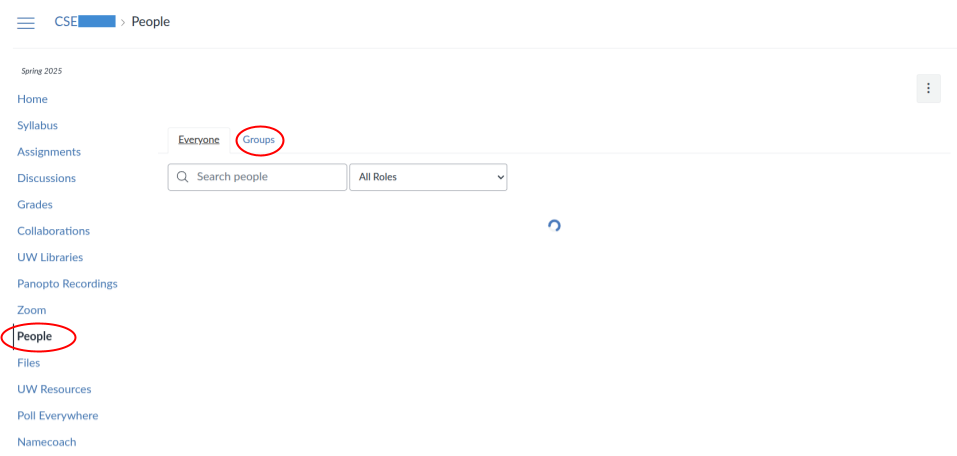Click the loading spinner indicator
Image resolution: width=957 pixels, height=456 pixels.
click(x=554, y=226)
